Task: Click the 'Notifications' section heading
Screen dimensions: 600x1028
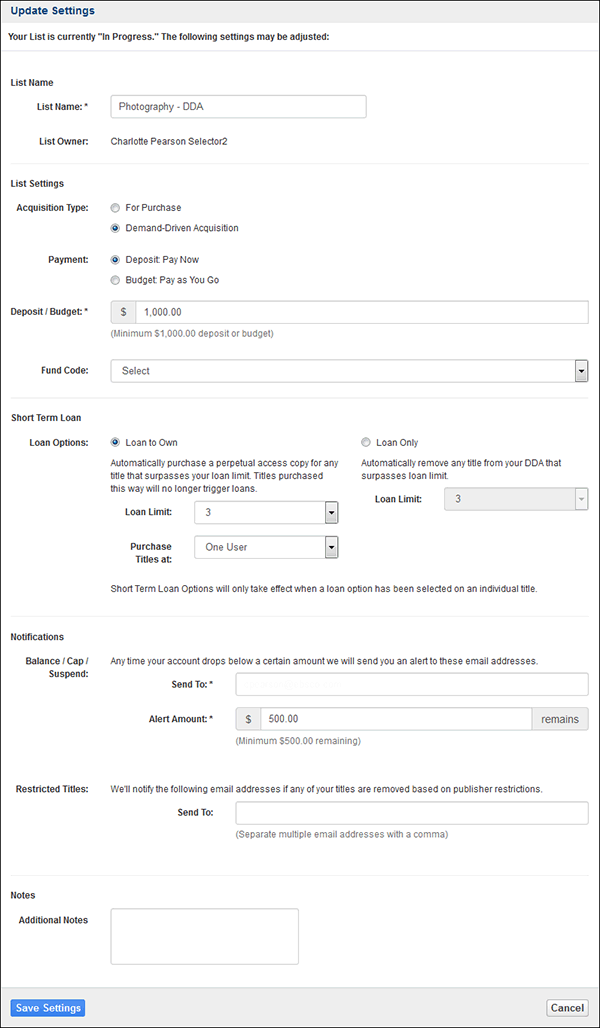Action: [37, 636]
